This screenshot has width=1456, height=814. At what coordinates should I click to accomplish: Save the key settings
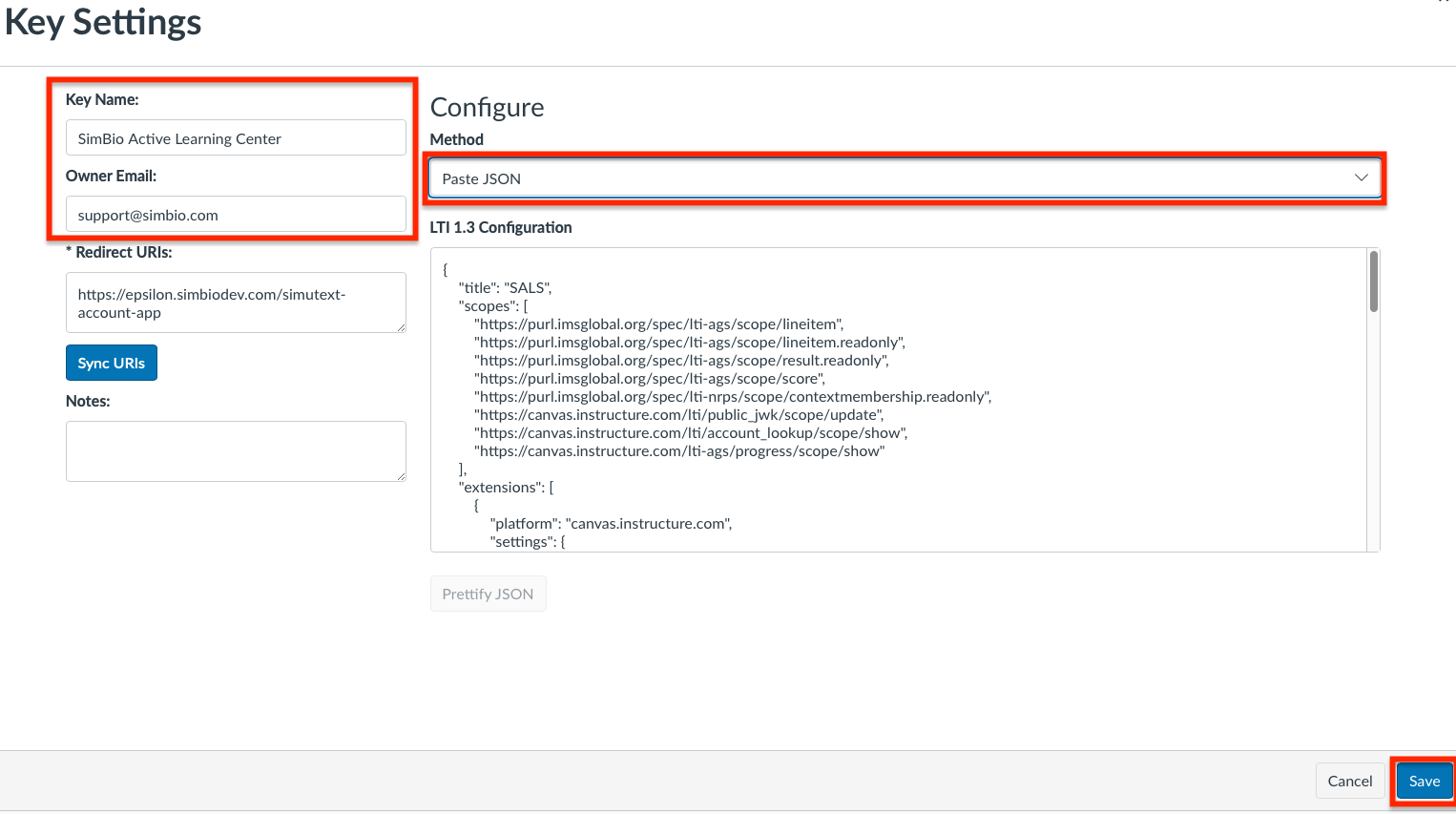[x=1424, y=781]
